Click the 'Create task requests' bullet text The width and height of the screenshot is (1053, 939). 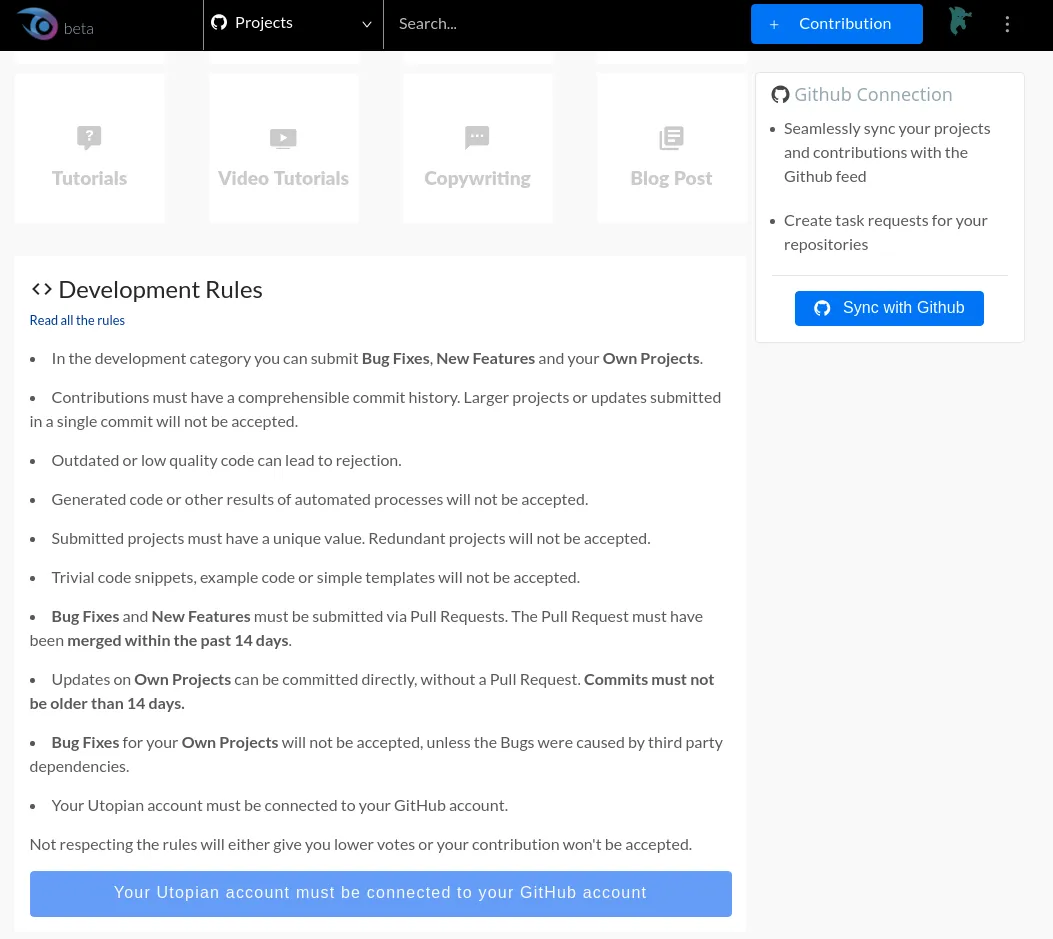coord(886,232)
